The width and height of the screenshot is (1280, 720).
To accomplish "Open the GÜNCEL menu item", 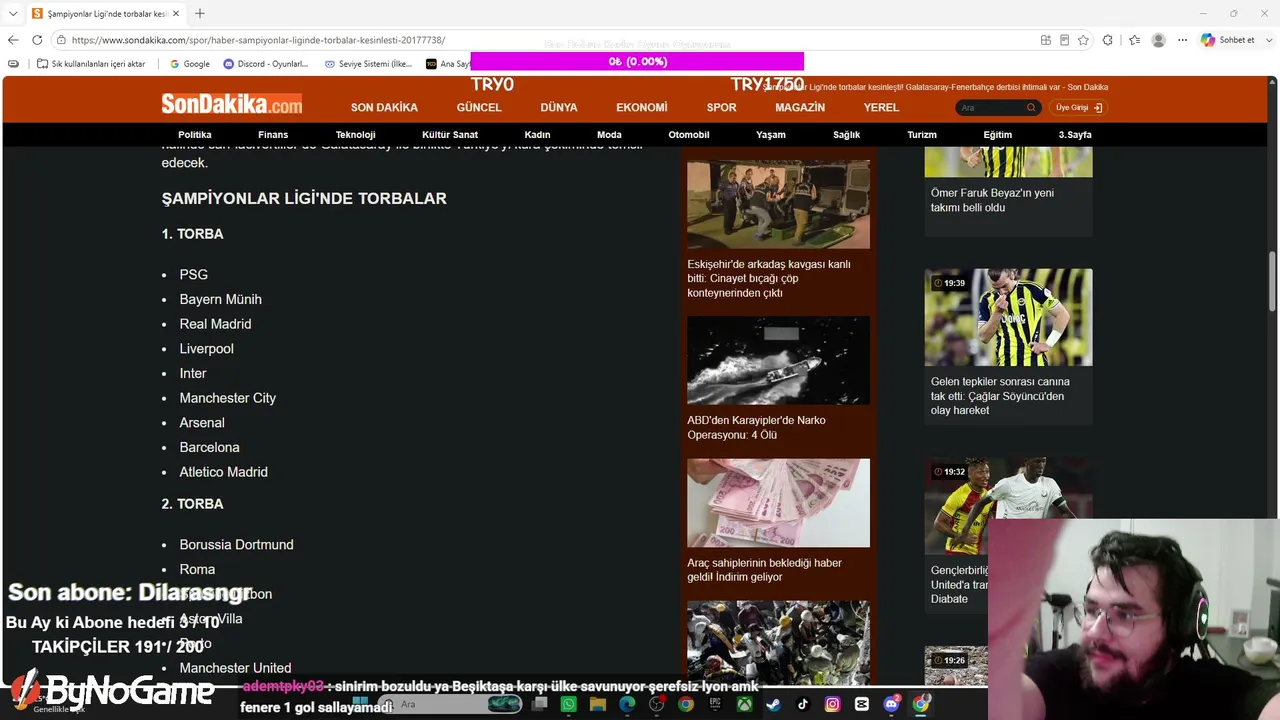I will [479, 107].
